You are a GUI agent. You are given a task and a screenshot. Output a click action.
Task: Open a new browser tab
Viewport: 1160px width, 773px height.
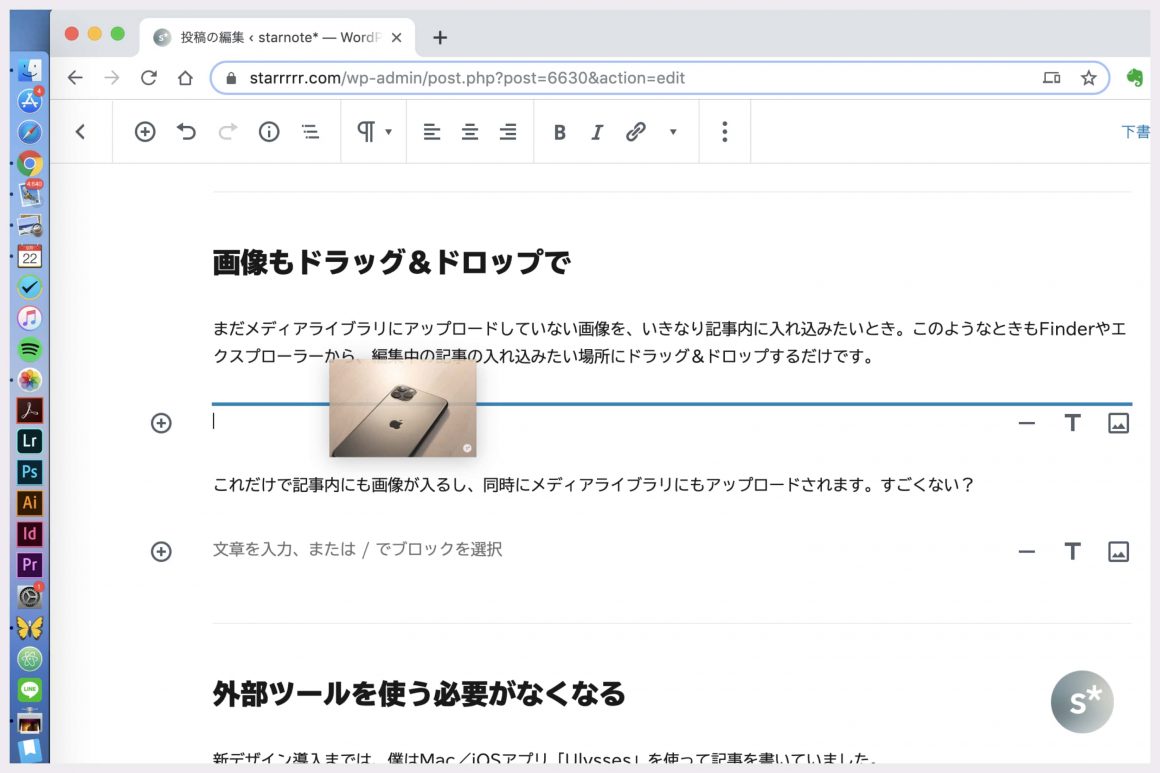tap(440, 38)
